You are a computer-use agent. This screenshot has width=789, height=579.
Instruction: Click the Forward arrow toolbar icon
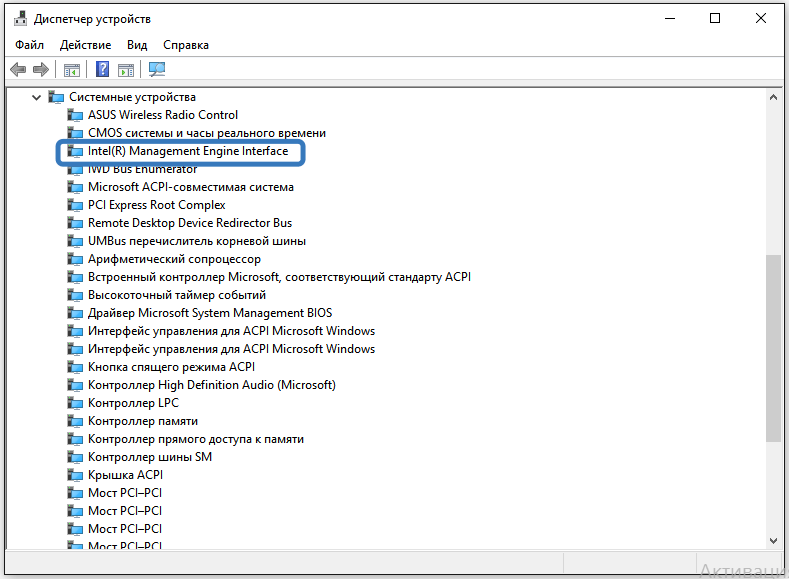point(41,69)
